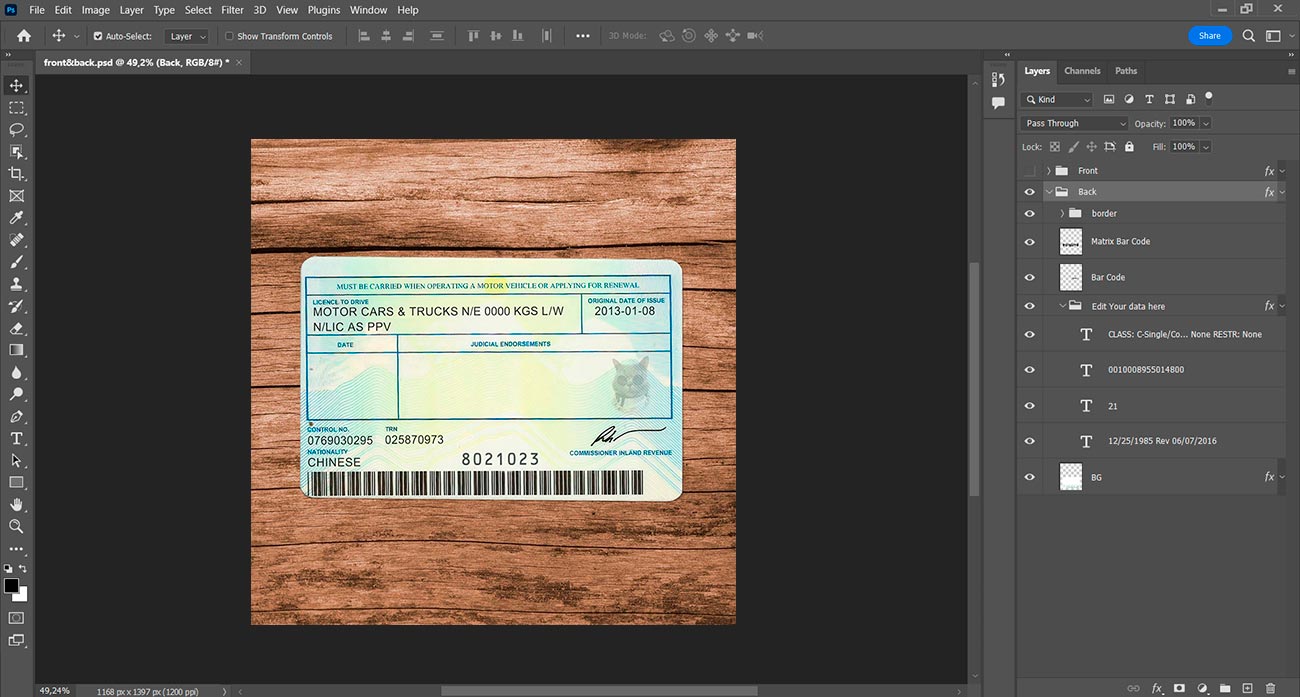Select the Horizontal Type tool

17,438
